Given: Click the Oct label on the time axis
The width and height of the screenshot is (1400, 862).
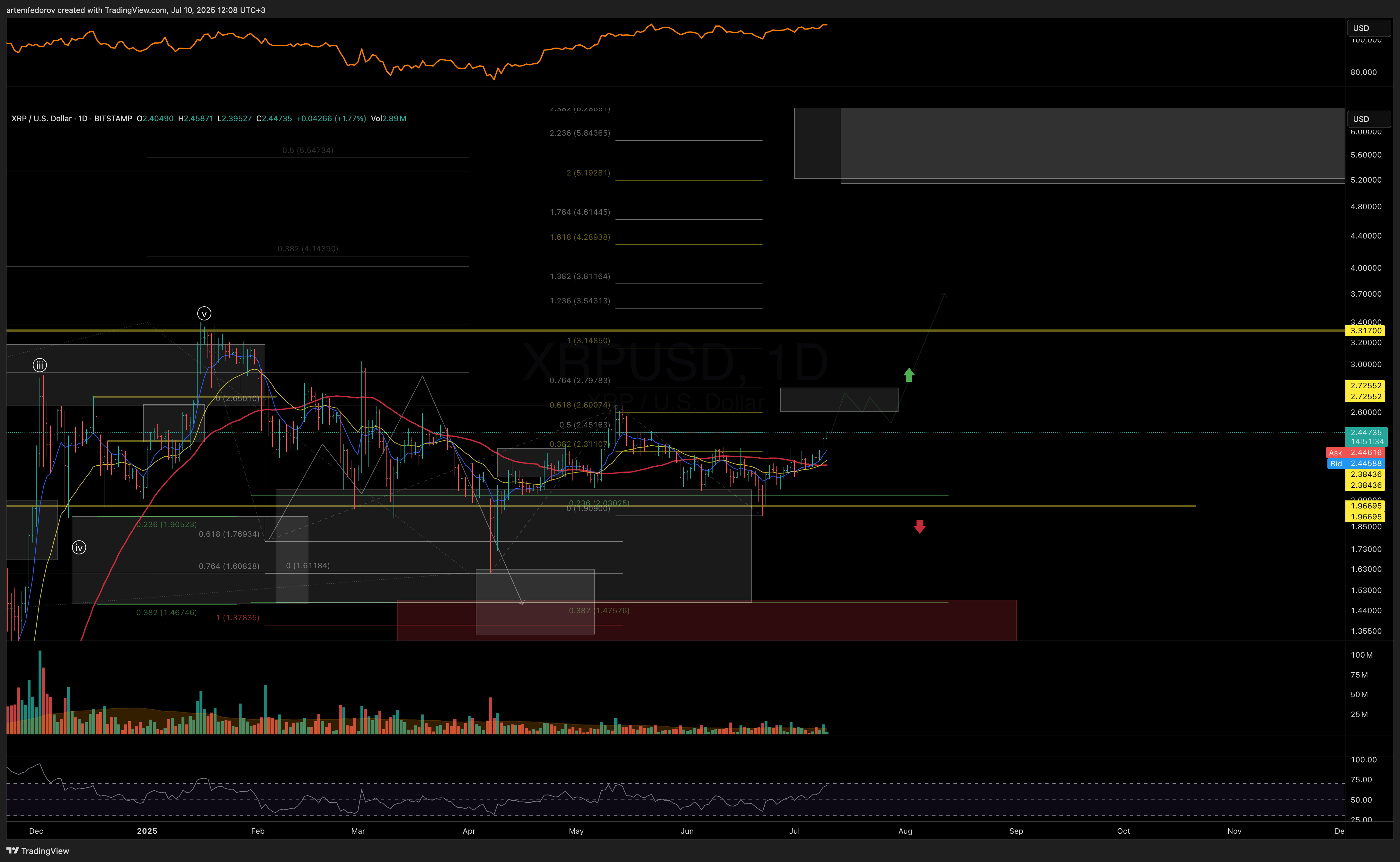Looking at the screenshot, I should [1123, 831].
